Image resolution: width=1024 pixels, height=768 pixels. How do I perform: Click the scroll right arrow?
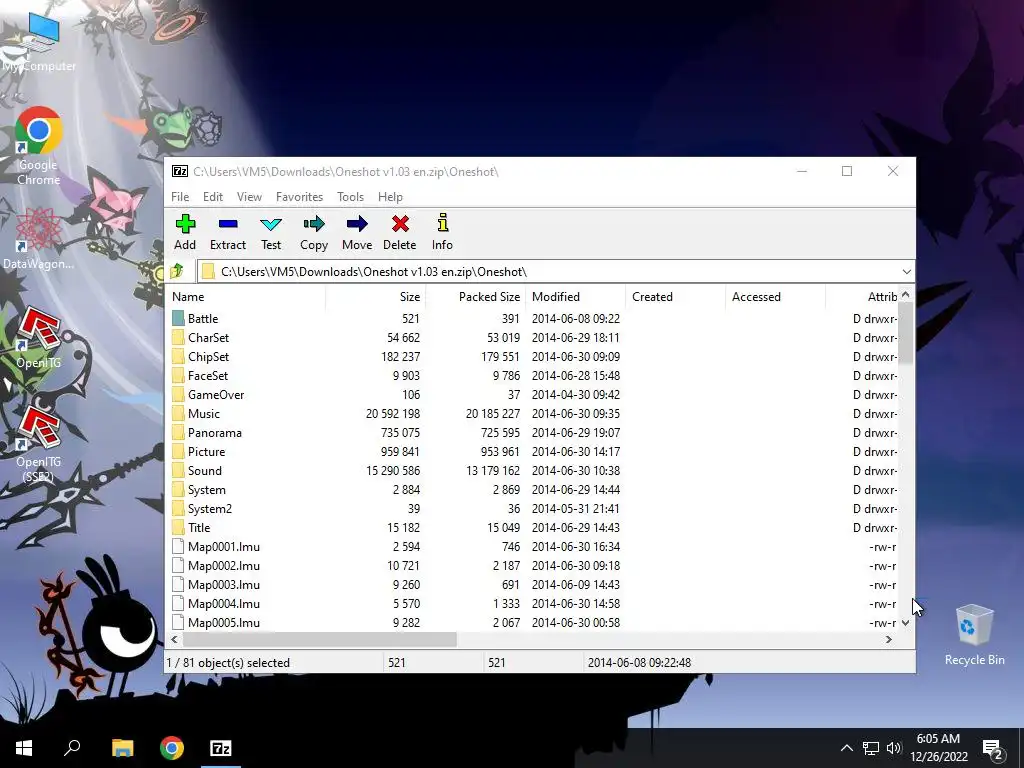point(889,639)
